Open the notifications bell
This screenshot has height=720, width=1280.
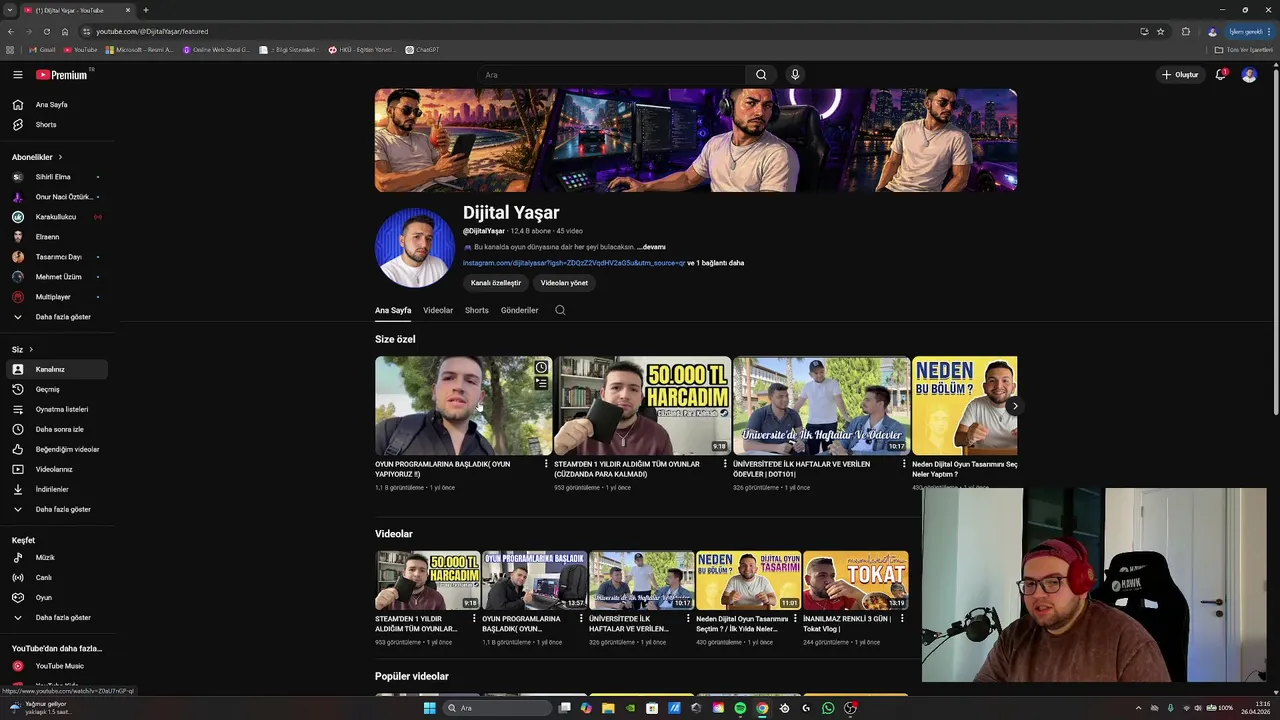click(1220, 75)
